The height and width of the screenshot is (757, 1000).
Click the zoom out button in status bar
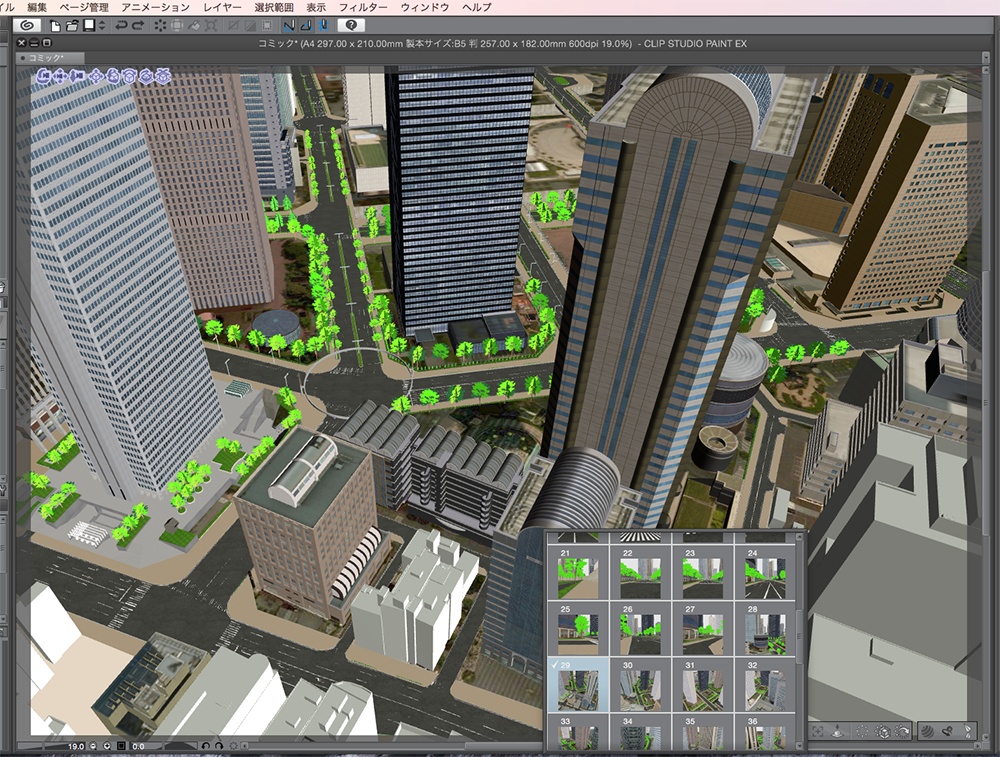93,746
